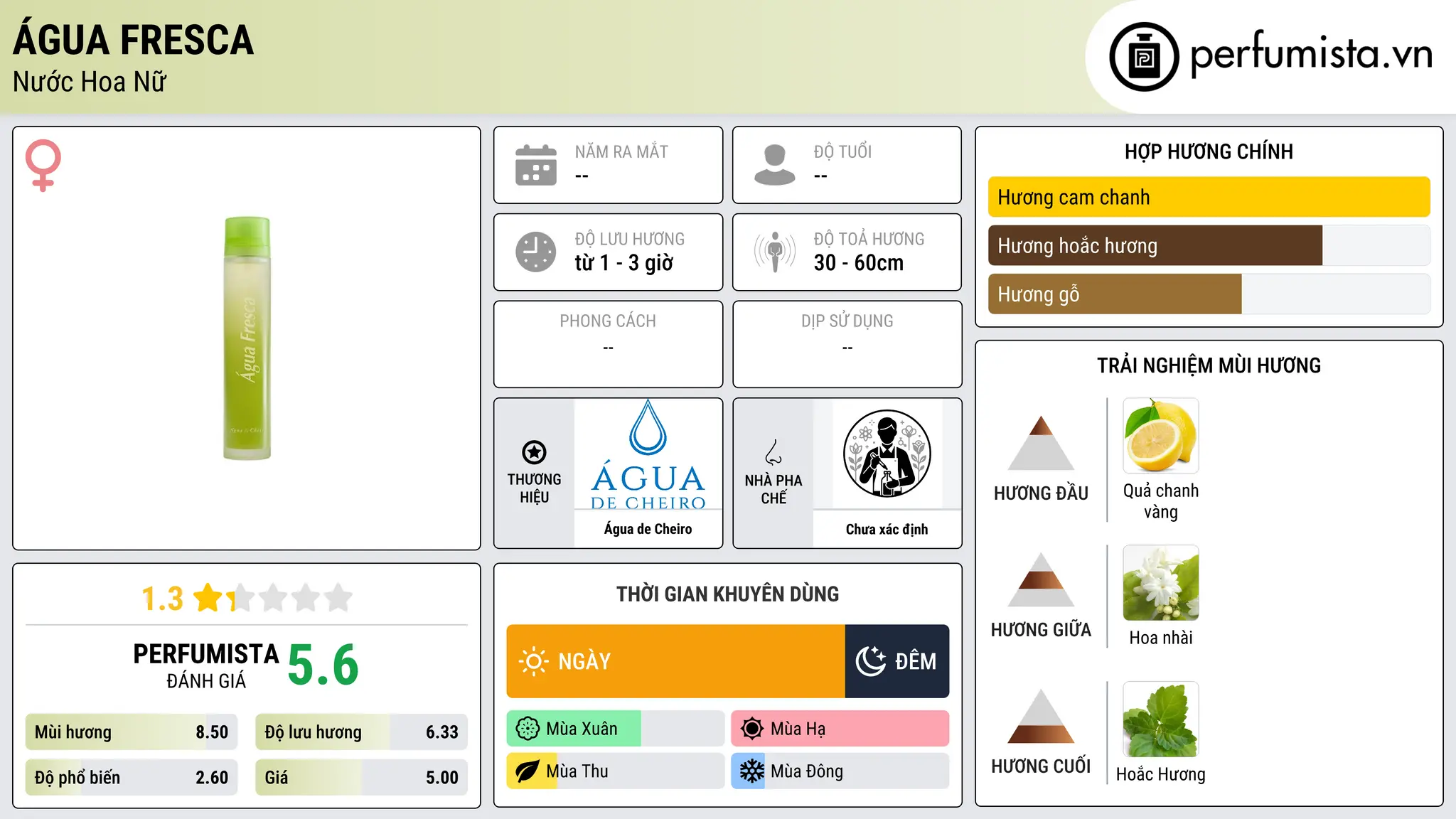The width and height of the screenshot is (1456, 819).
Task: Click the orange Ngày usage bar
Action: coord(675,661)
